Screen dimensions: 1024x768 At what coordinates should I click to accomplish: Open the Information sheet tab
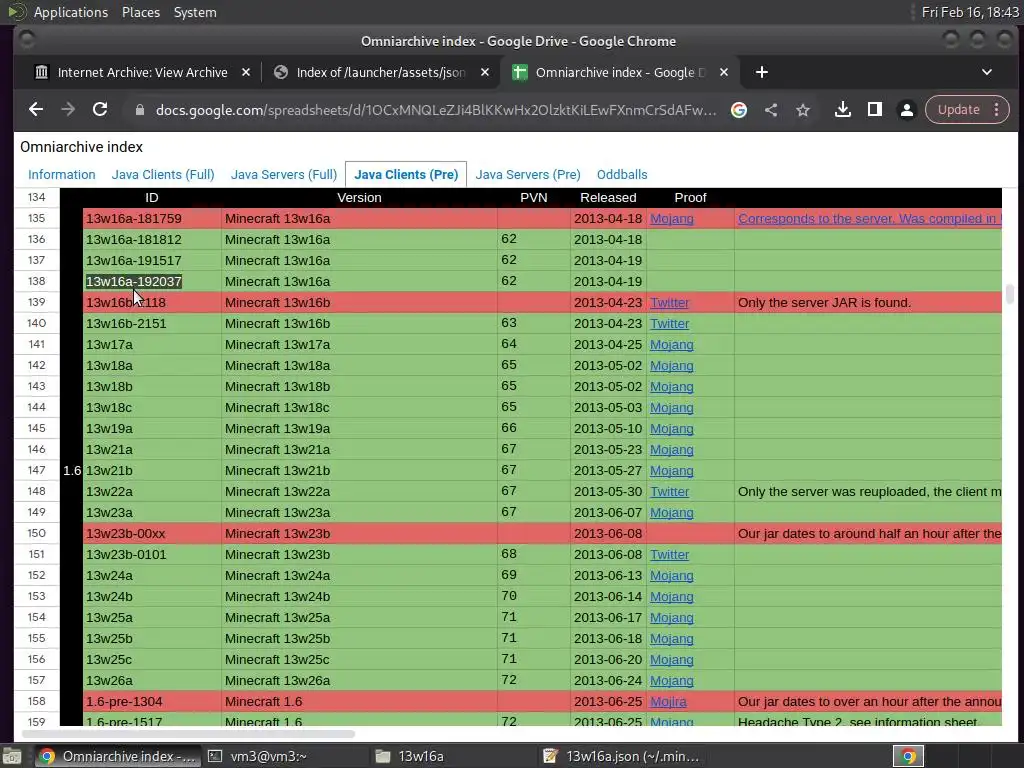[61, 174]
